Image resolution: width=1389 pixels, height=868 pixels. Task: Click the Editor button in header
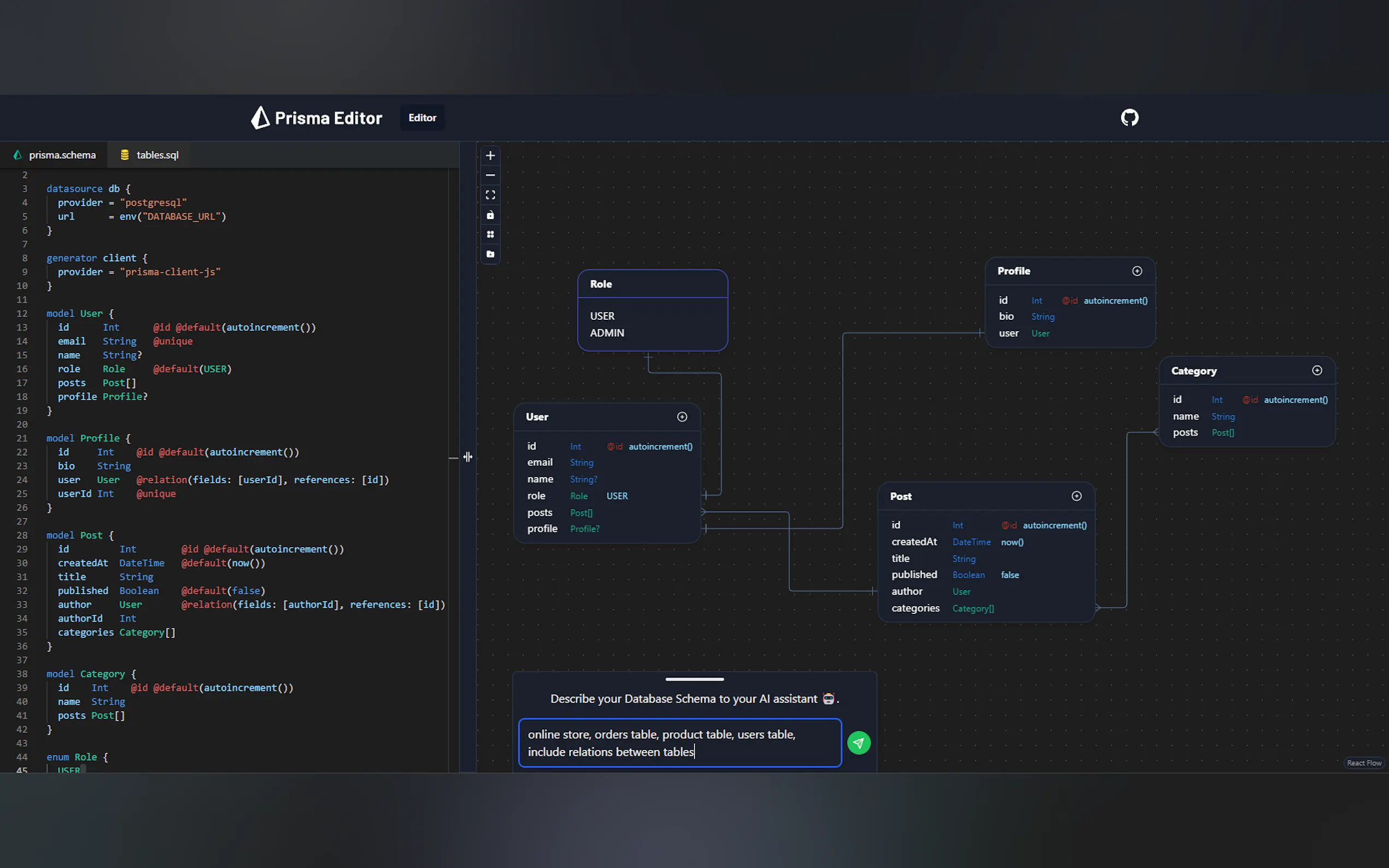[x=422, y=118]
